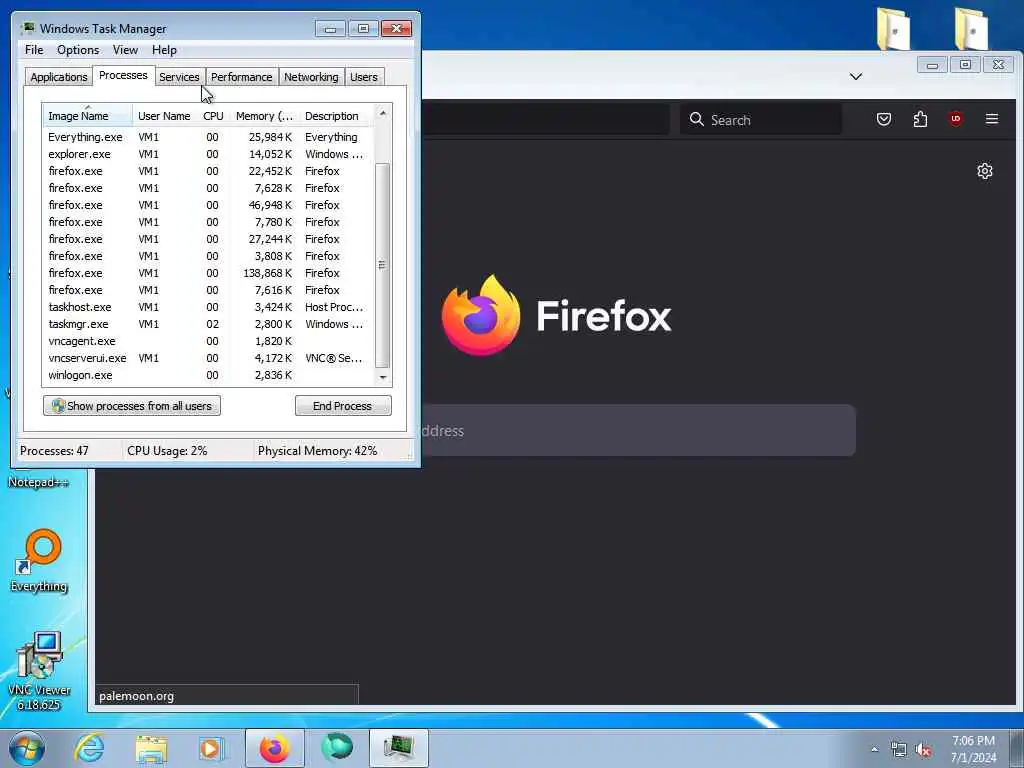Open Internet Explorer from the taskbar
This screenshot has width=1024, height=768.
pyautogui.click(x=89, y=748)
